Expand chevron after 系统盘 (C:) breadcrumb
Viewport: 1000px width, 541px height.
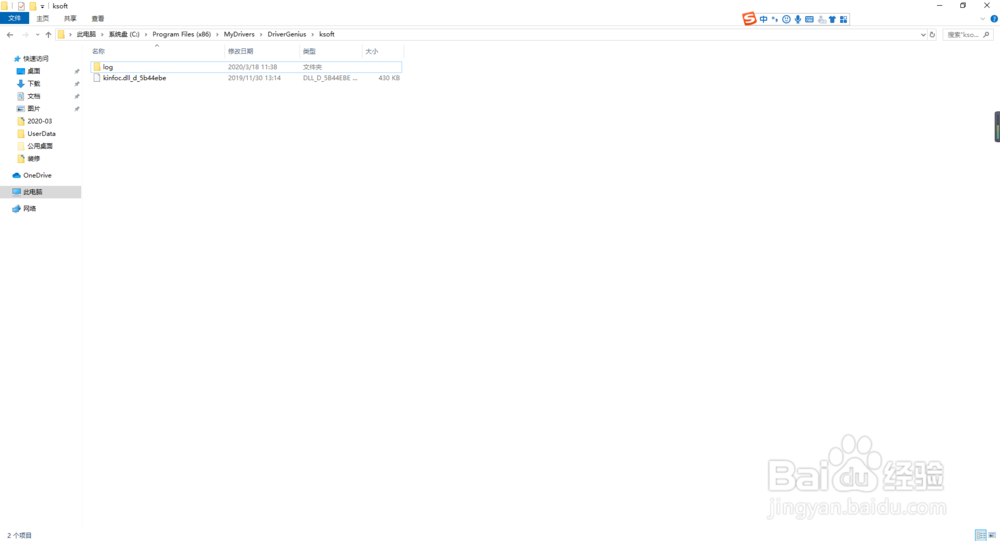(x=146, y=34)
